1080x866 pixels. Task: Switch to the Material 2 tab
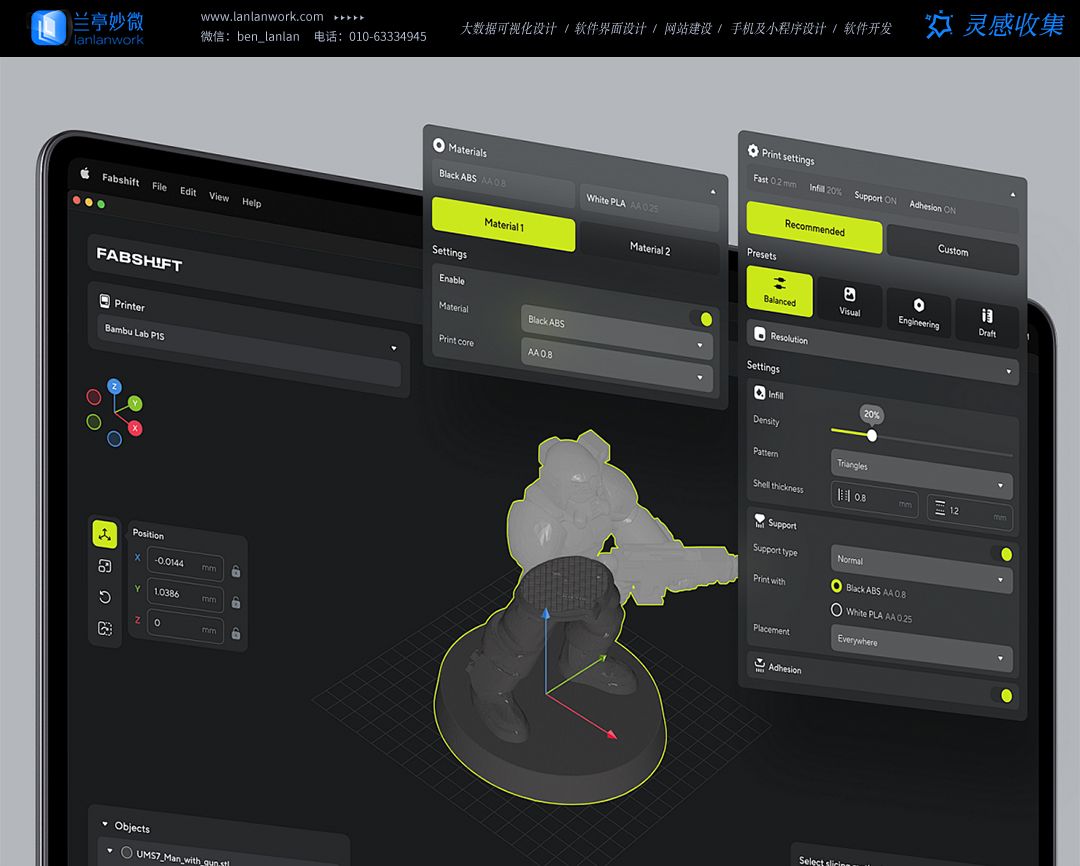650,249
